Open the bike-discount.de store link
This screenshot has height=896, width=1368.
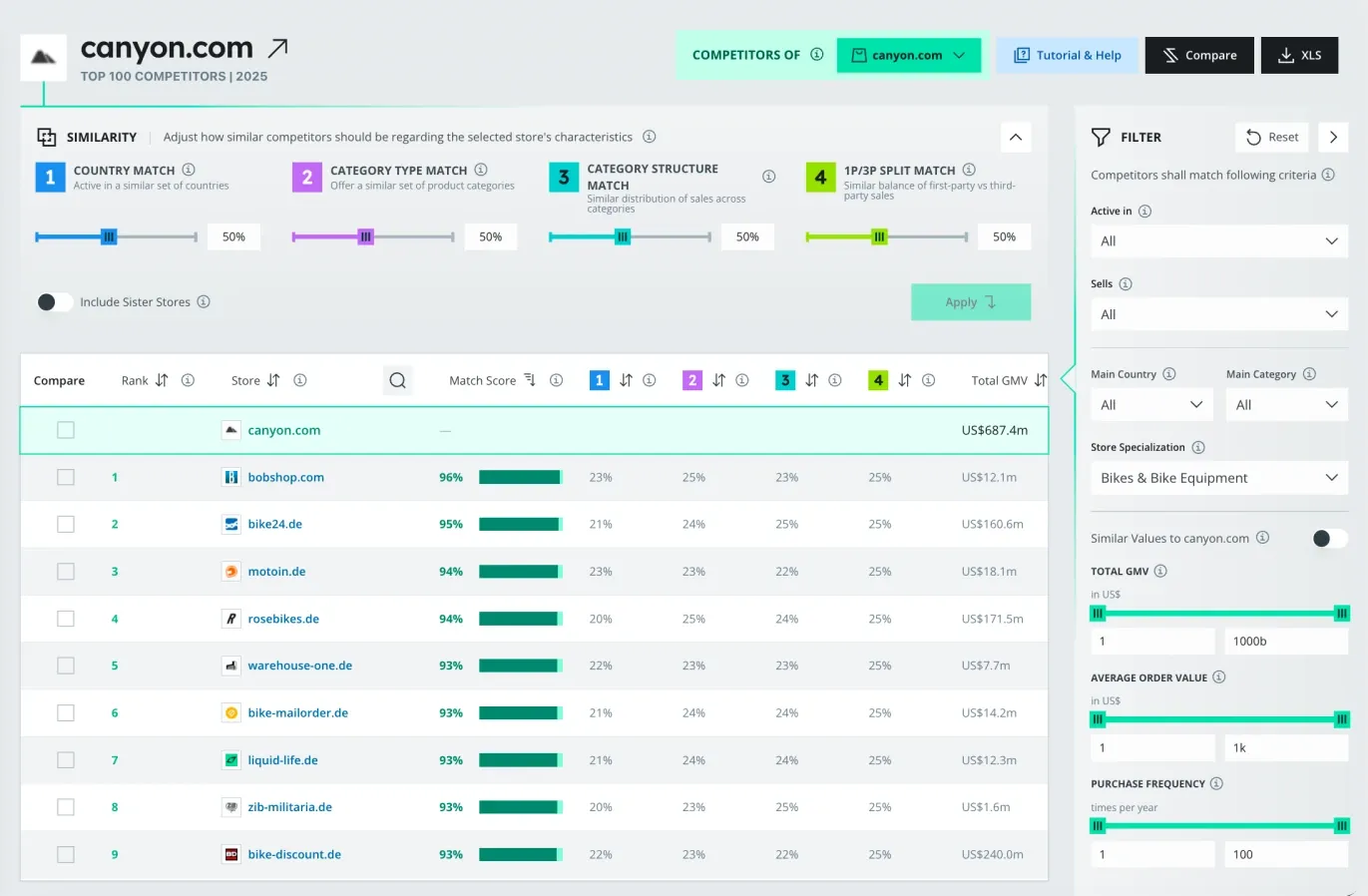pos(294,854)
